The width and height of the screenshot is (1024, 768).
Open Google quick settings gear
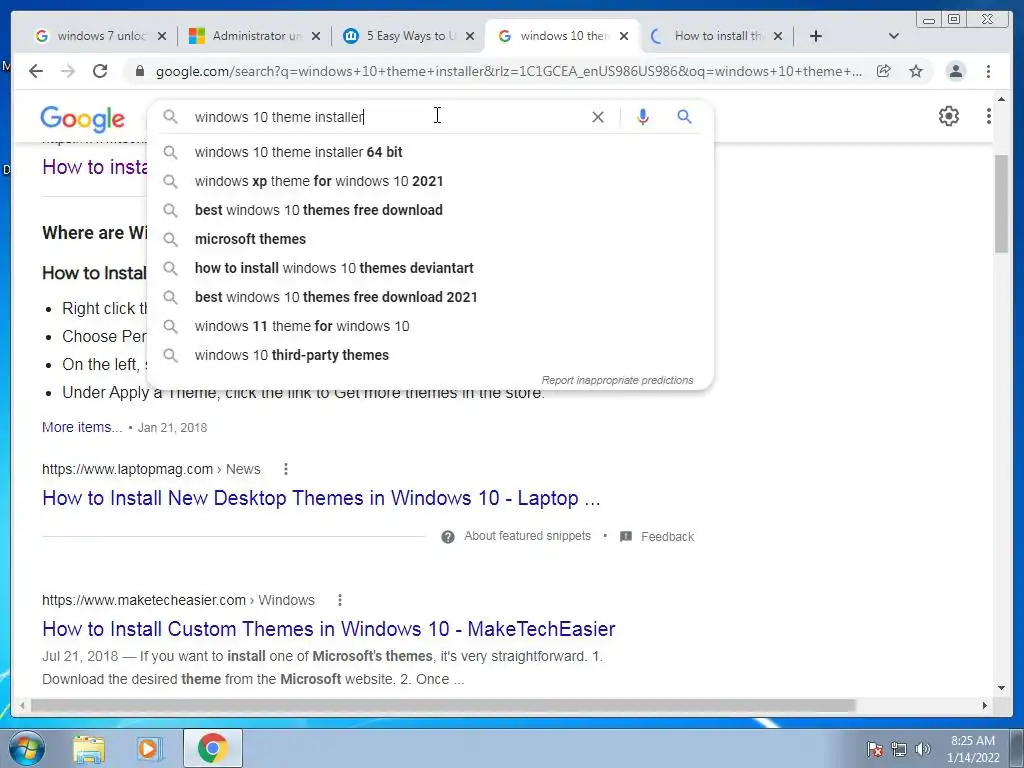click(x=948, y=116)
